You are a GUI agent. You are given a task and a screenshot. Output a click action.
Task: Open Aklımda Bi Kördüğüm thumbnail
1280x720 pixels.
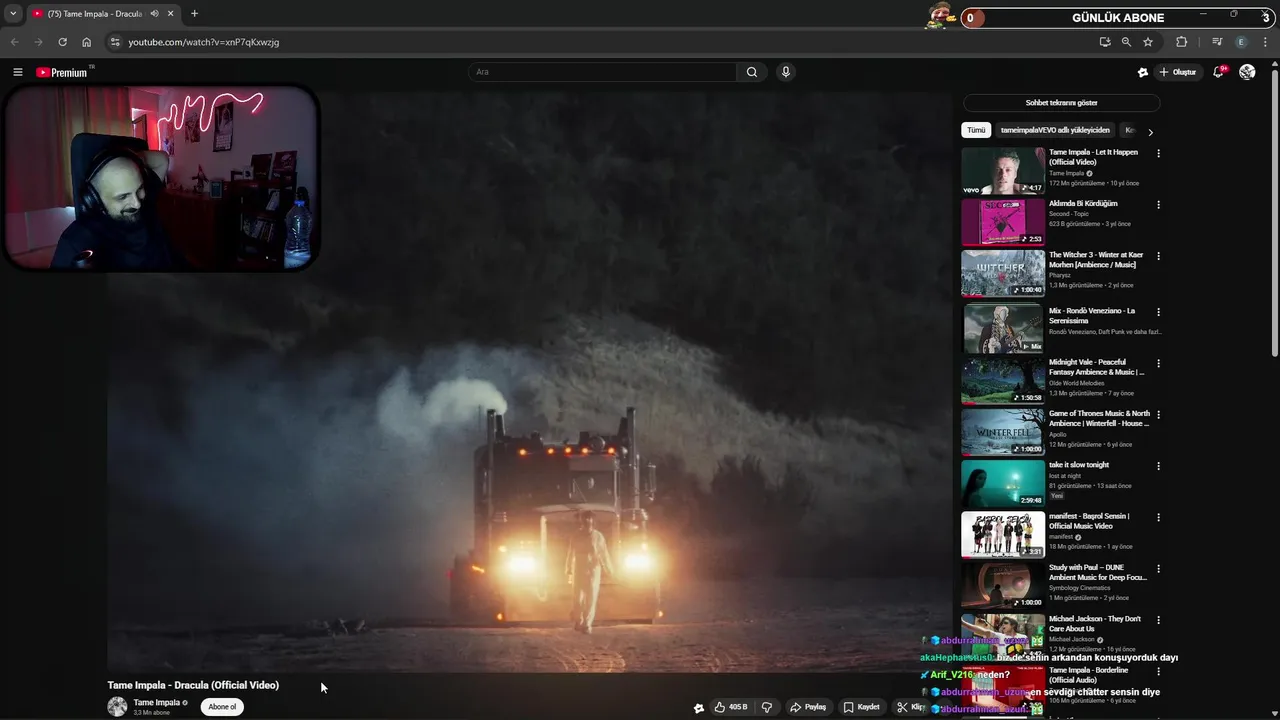click(1003, 222)
